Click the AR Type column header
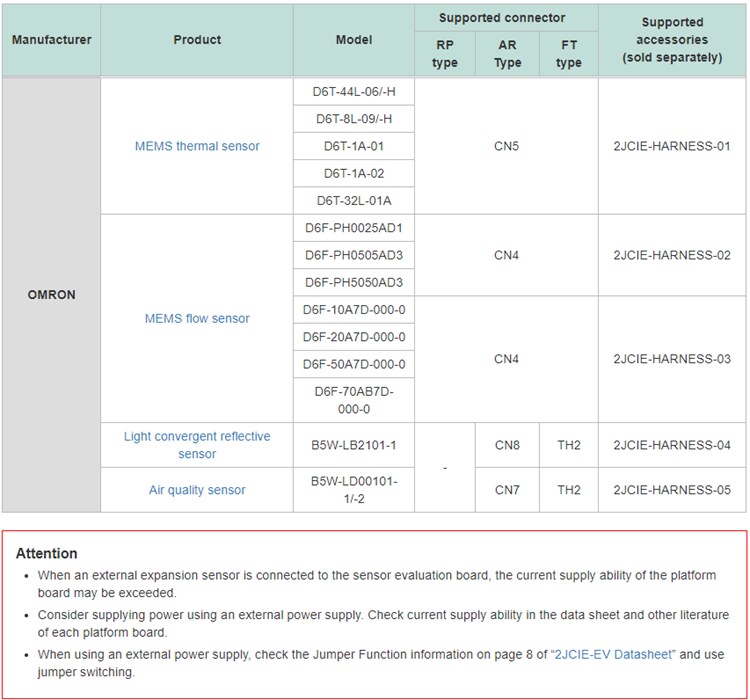This screenshot has height=700, width=750. (507, 54)
